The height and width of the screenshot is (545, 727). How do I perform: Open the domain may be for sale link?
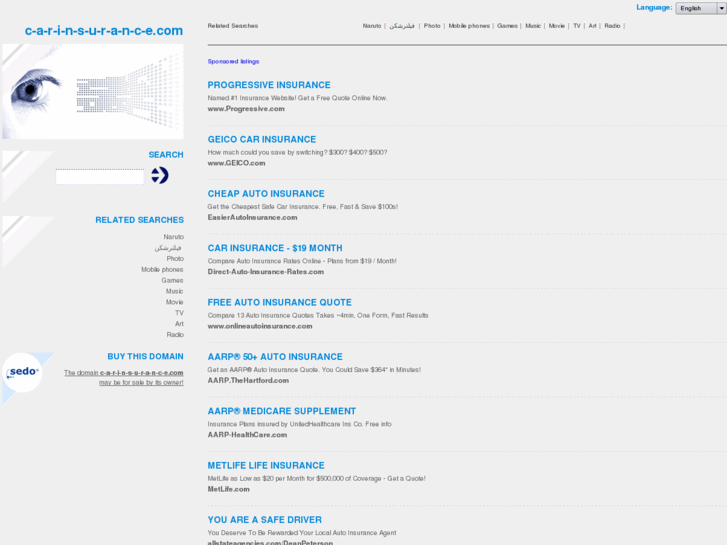click(124, 378)
